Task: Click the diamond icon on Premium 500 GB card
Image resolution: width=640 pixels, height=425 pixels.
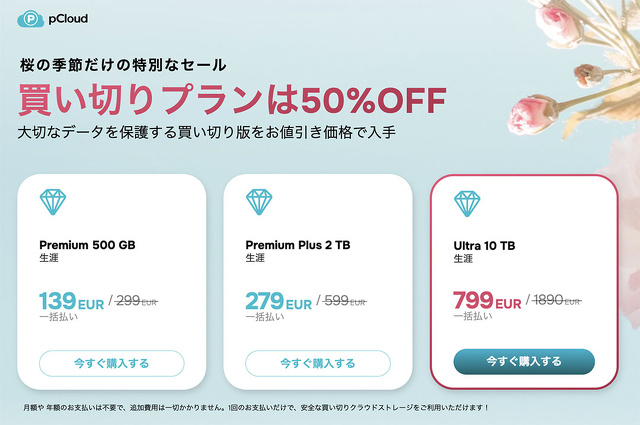Action: coord(53,203)
